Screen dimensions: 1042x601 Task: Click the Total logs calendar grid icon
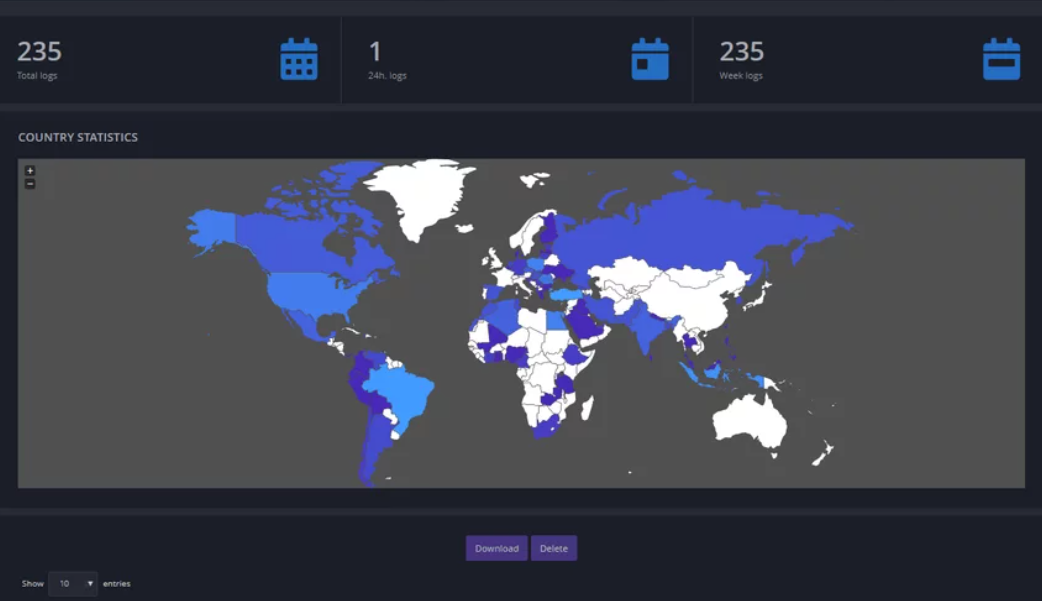298,59
